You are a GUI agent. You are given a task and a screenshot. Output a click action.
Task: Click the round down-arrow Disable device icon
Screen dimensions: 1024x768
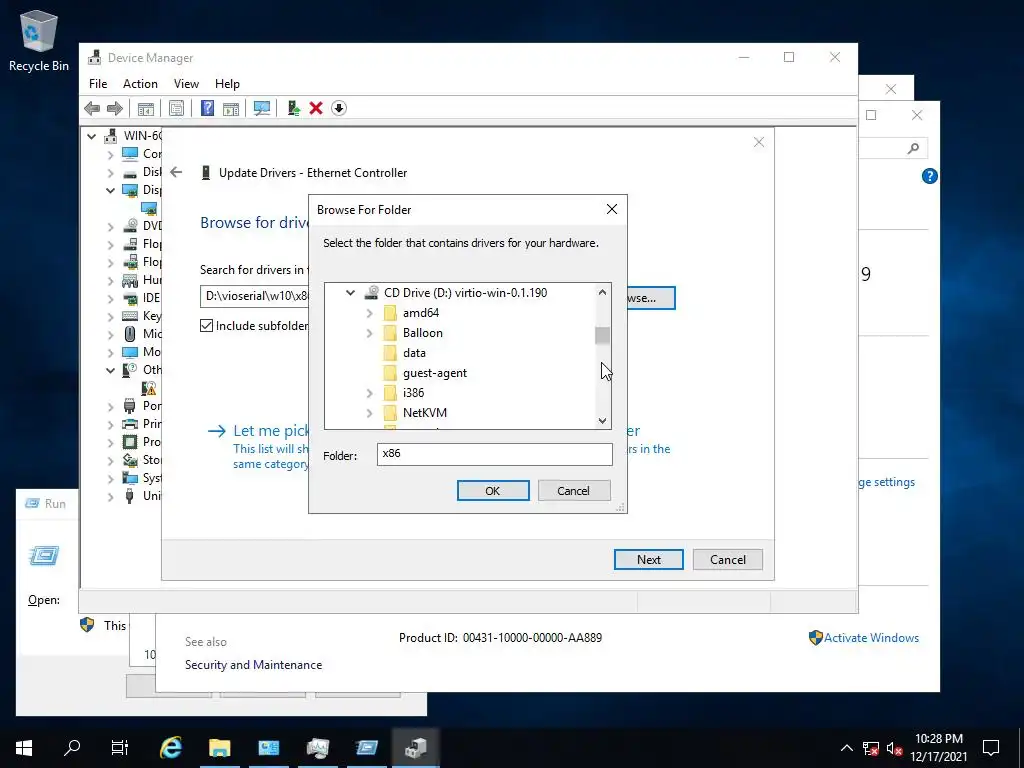339,108
